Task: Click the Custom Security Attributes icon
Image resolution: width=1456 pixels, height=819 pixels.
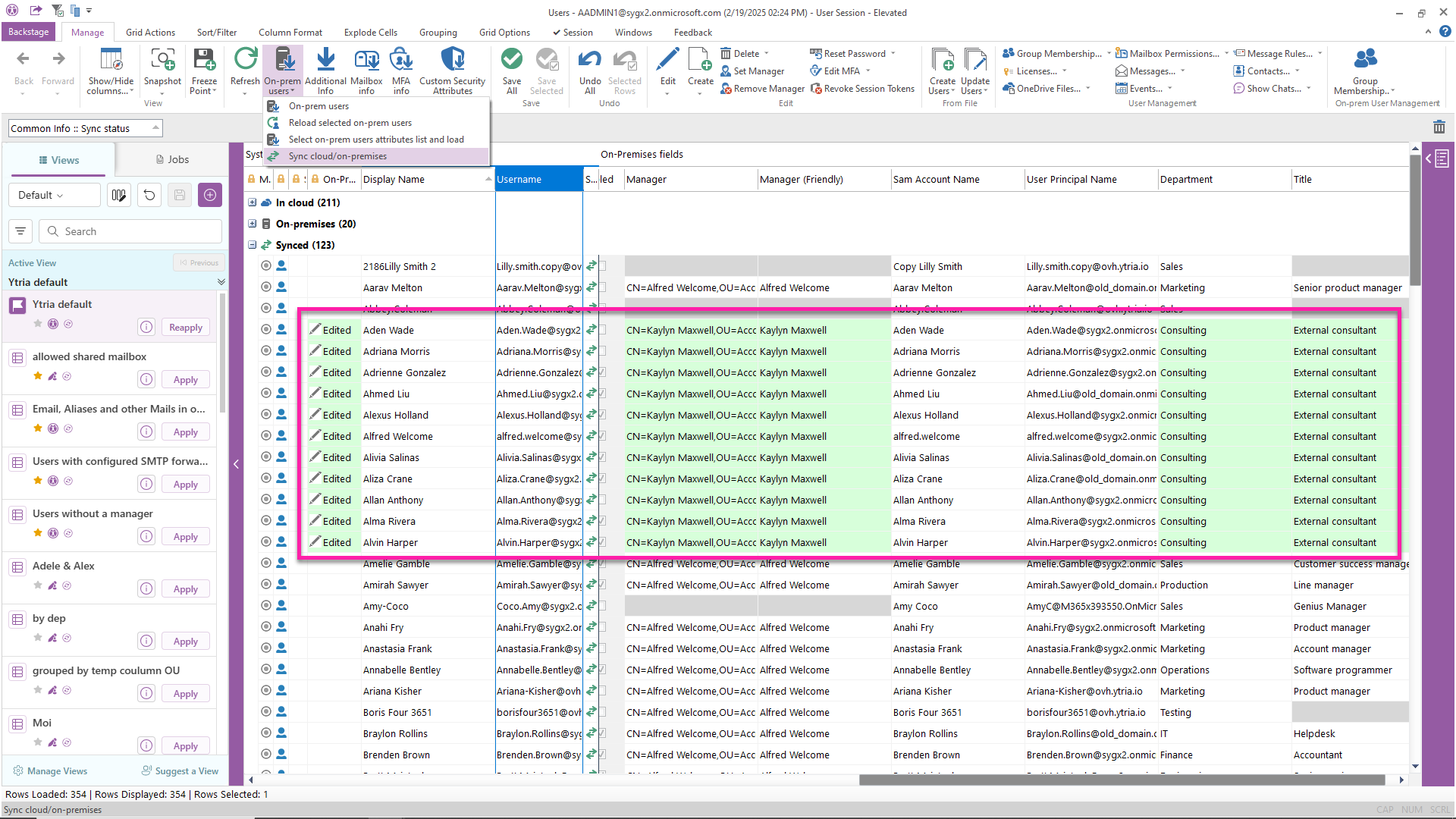Action: point(452,60)
